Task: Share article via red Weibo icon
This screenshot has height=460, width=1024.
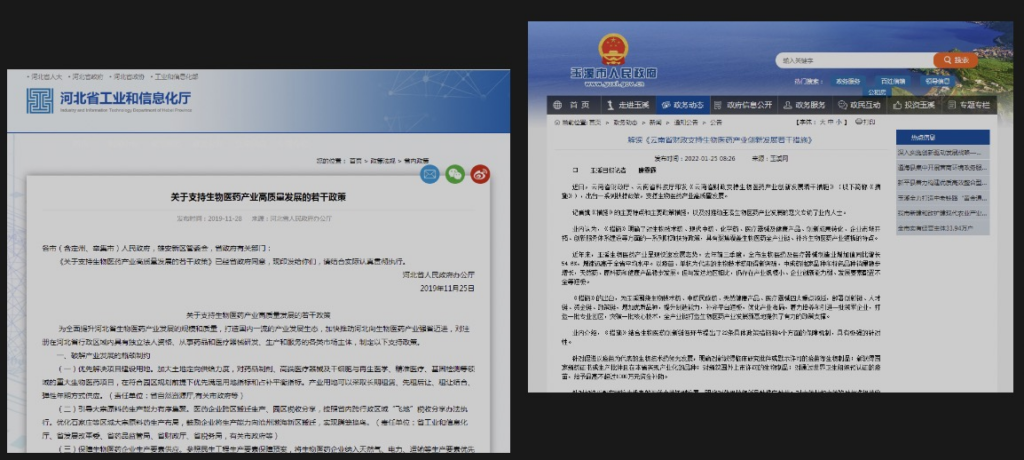Action: 480,175
